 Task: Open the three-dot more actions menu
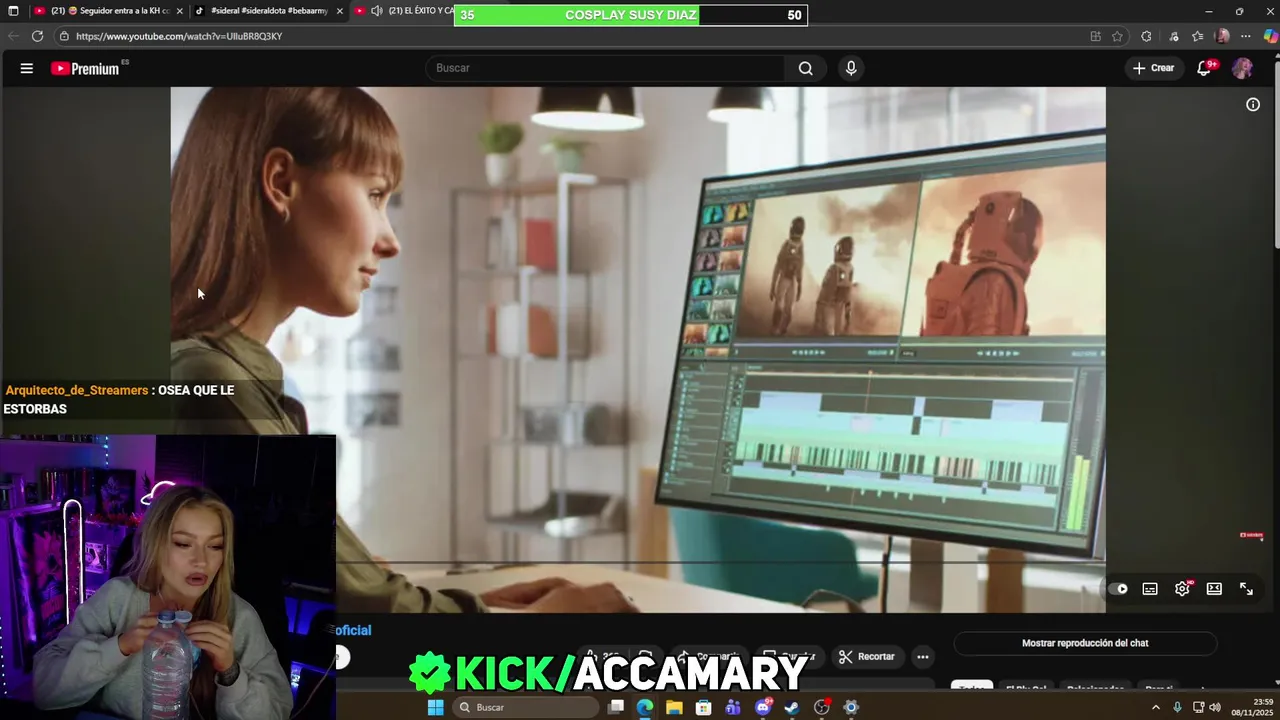pos(923,657)
